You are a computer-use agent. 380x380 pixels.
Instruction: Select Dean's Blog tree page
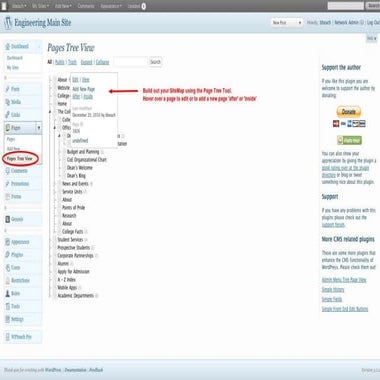tap(76, 176)
